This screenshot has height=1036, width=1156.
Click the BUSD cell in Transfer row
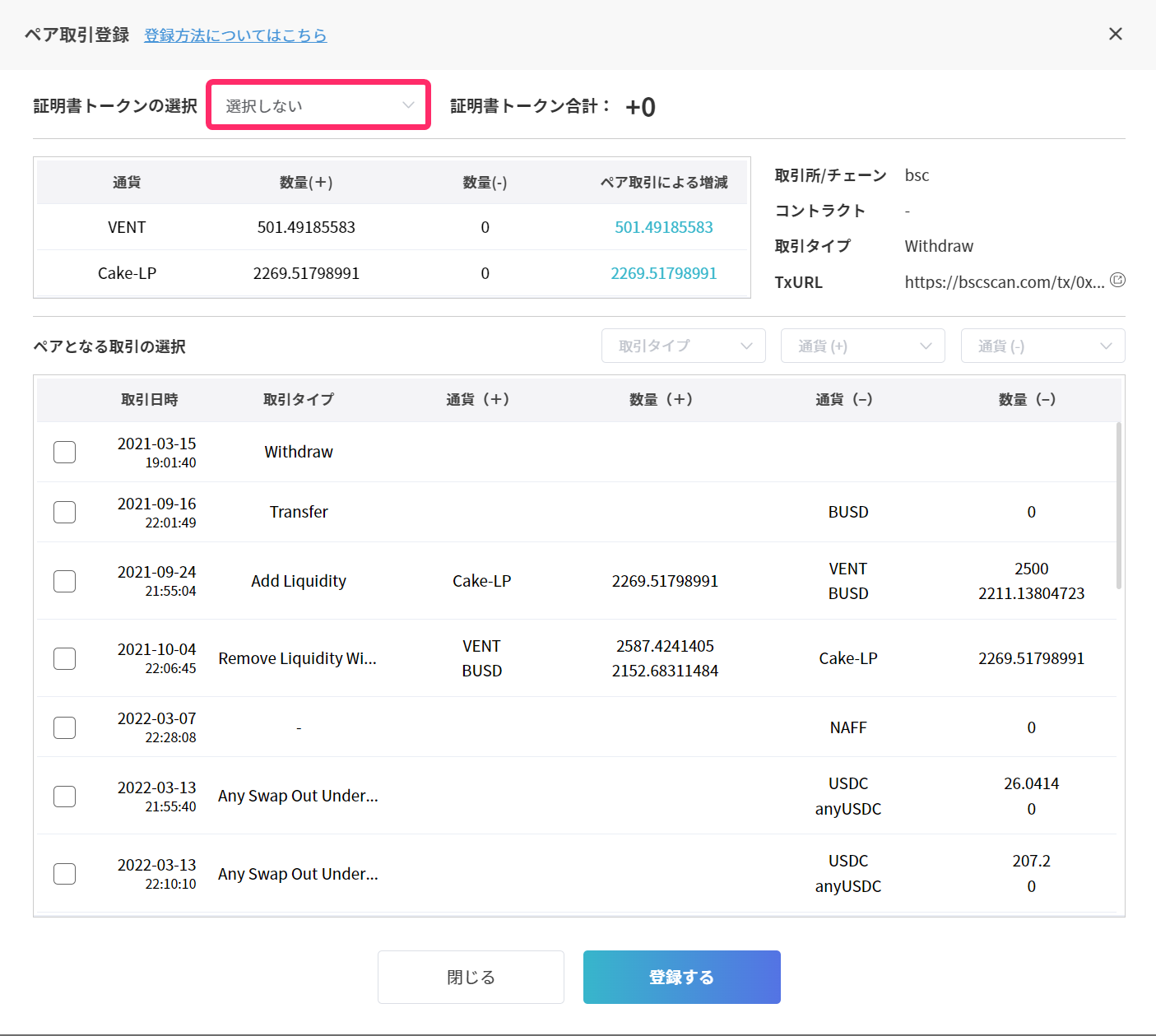848,512
